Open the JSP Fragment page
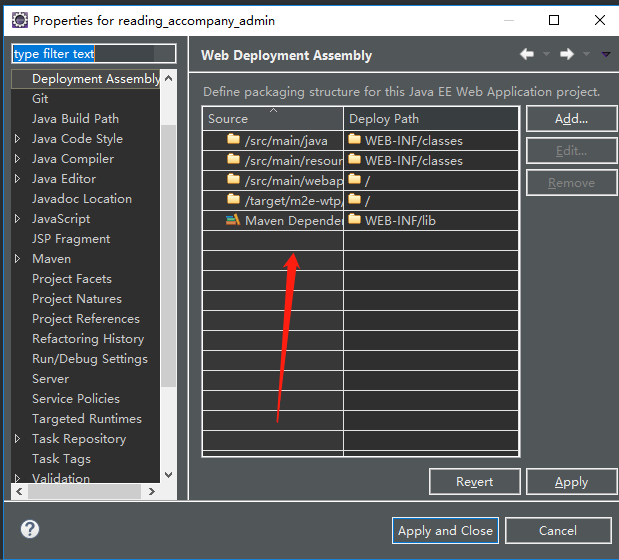The width and height of the screenshot is (619, 560). click(x=71, y=239)
